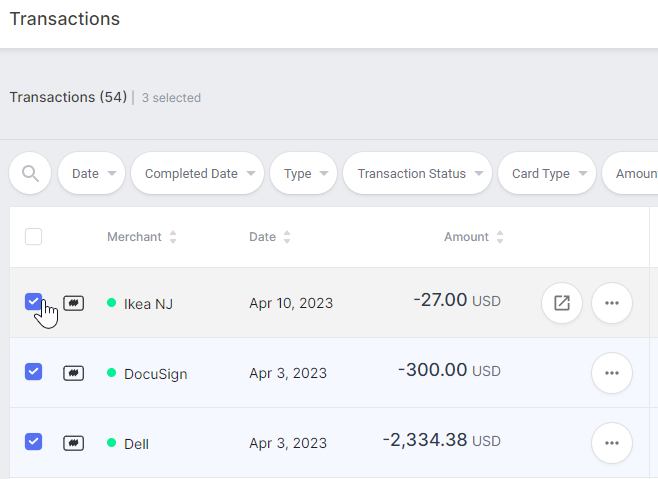Expand the Card Type filter dropdown
This screenshot has width=658, height=479.
(547, 173)
